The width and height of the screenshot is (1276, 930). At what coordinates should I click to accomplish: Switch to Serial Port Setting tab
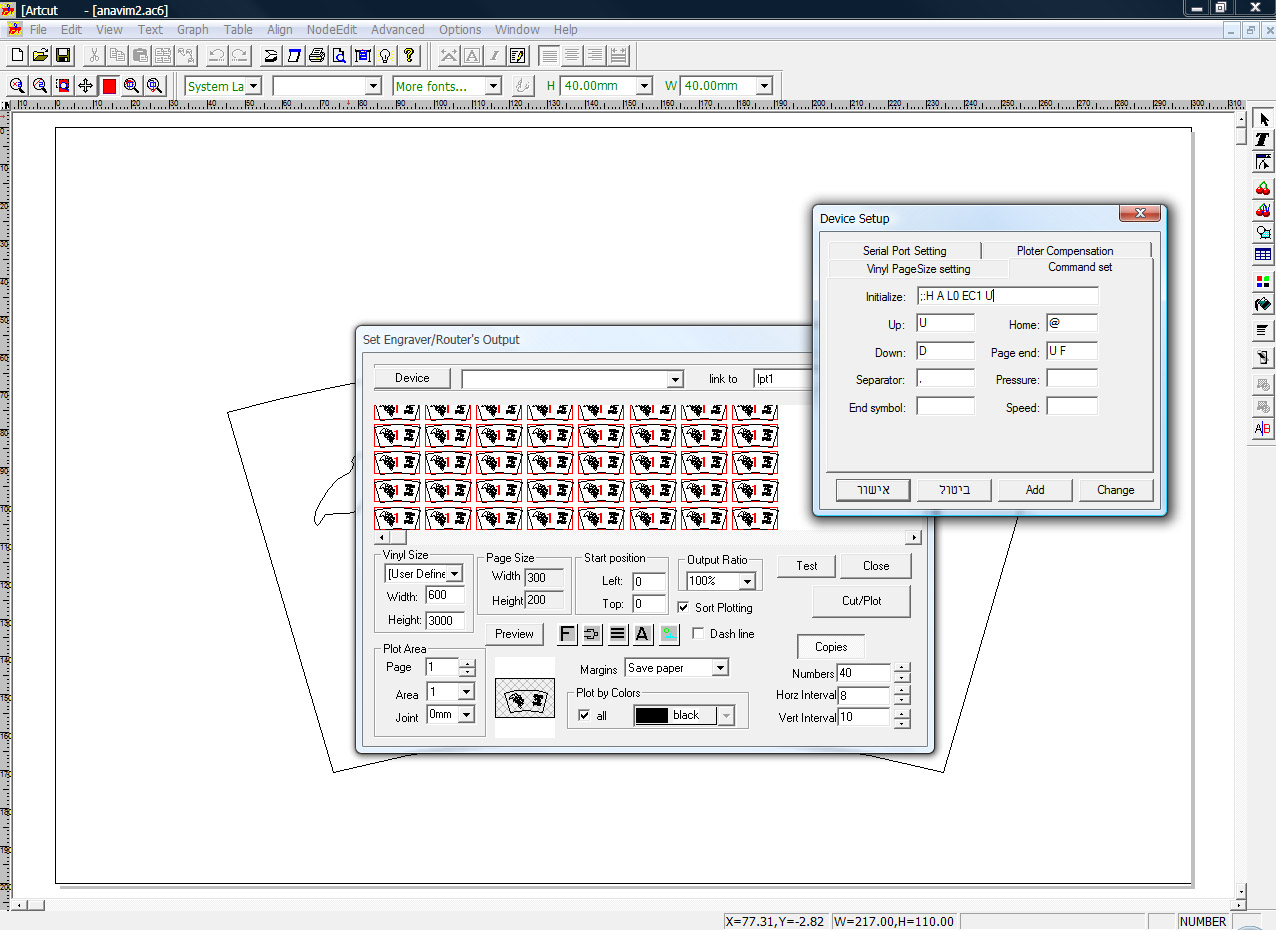click(x=904, y=251)
